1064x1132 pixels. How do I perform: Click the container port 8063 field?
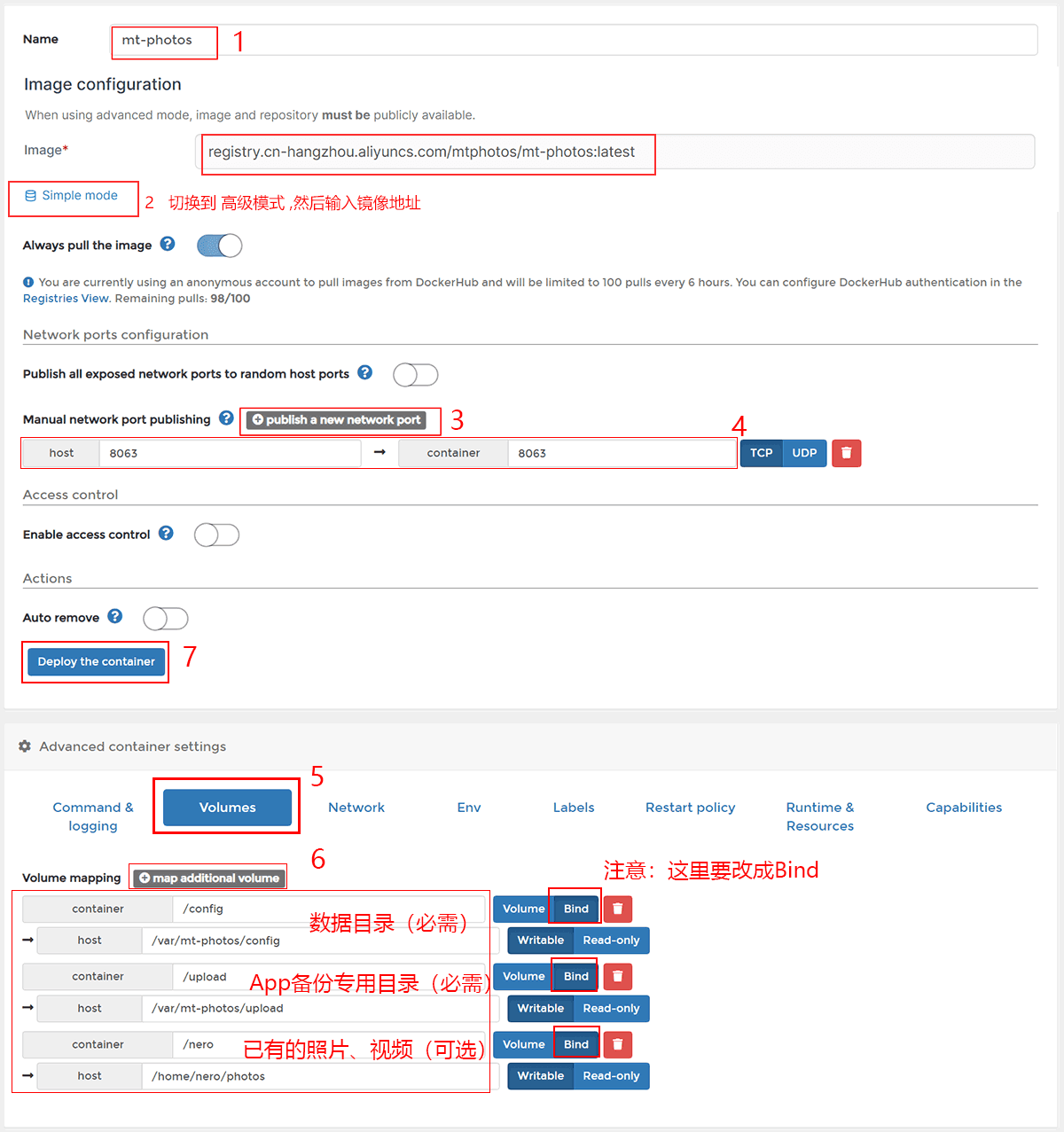pos(622,453)
